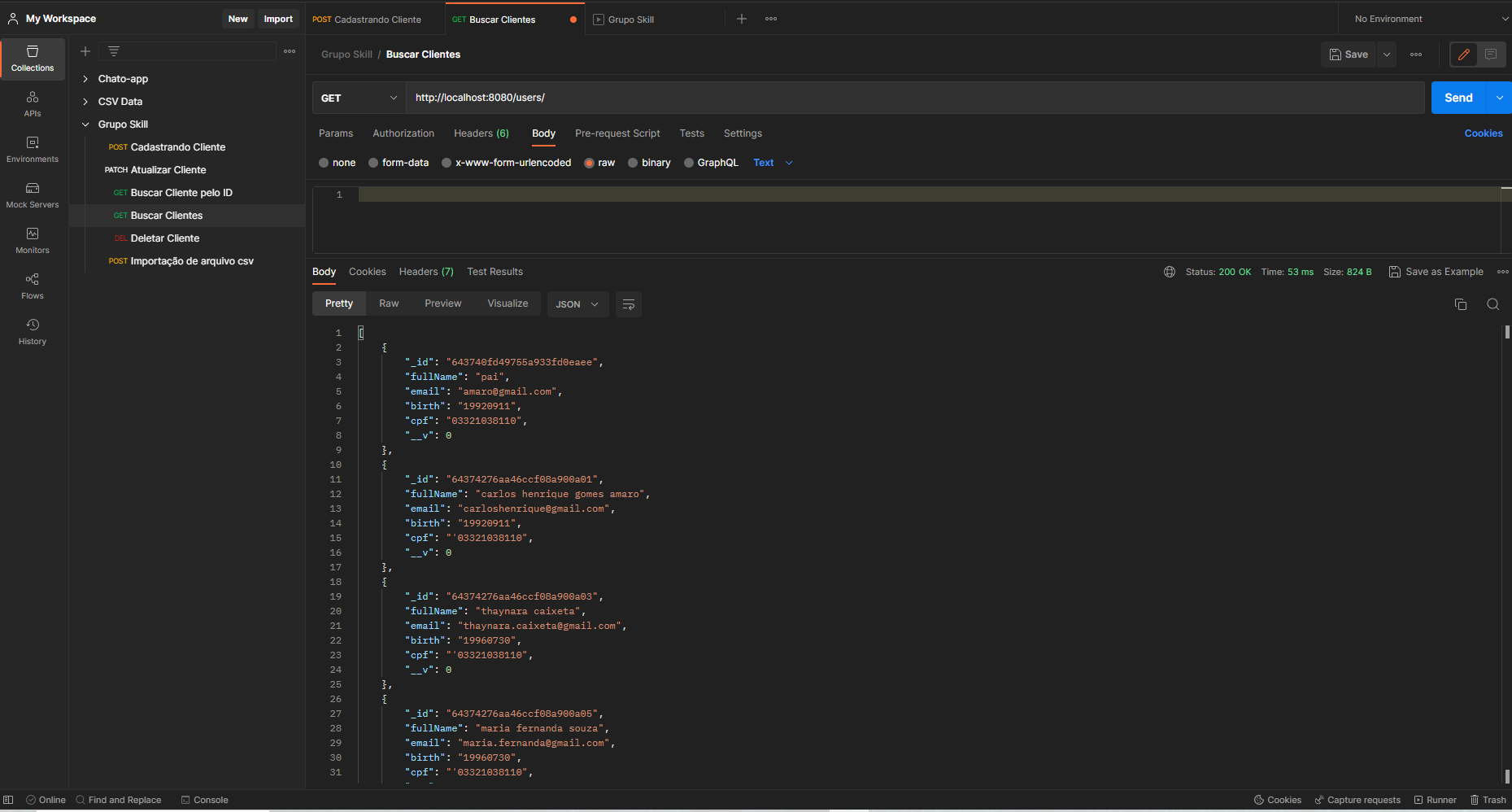This screenshot has width=1512, height=812.
Task: Click the New button in My Workspace
Action: [x=238, y=19]
